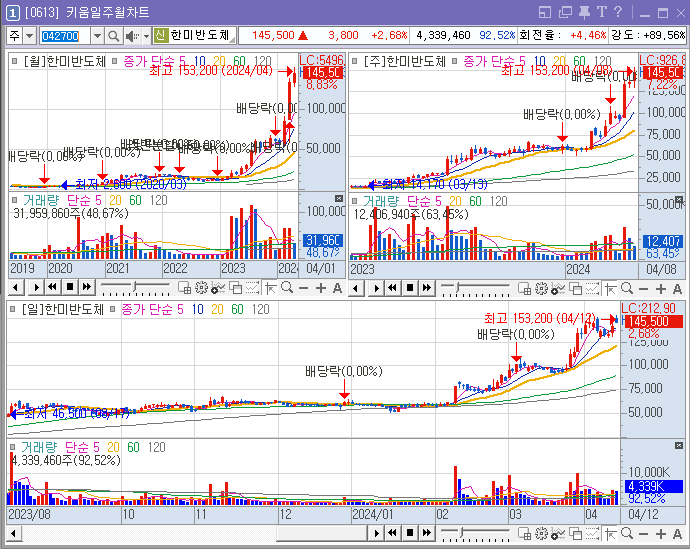Toggle the [일]한미반도체 chart title box
The image size is (690, 549).
coord(13,309)
